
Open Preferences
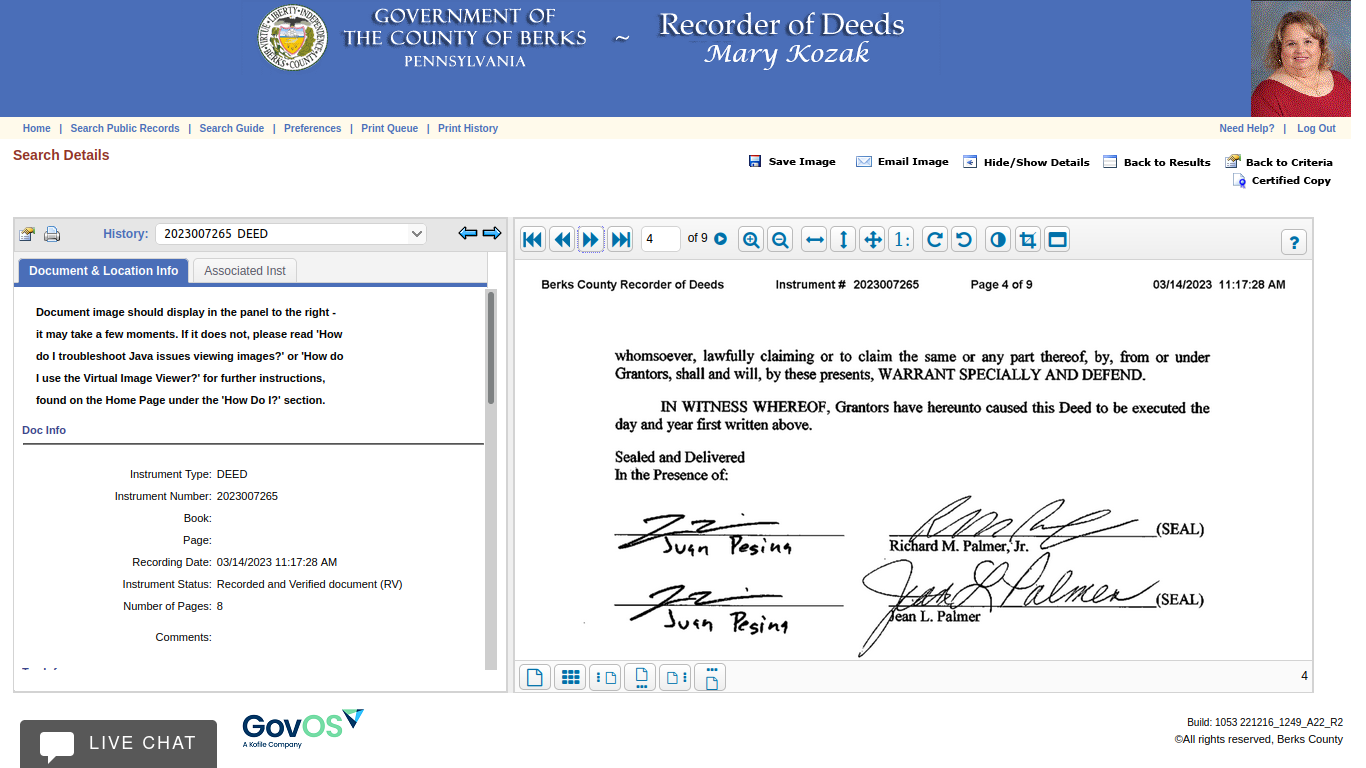coord(313,128)
